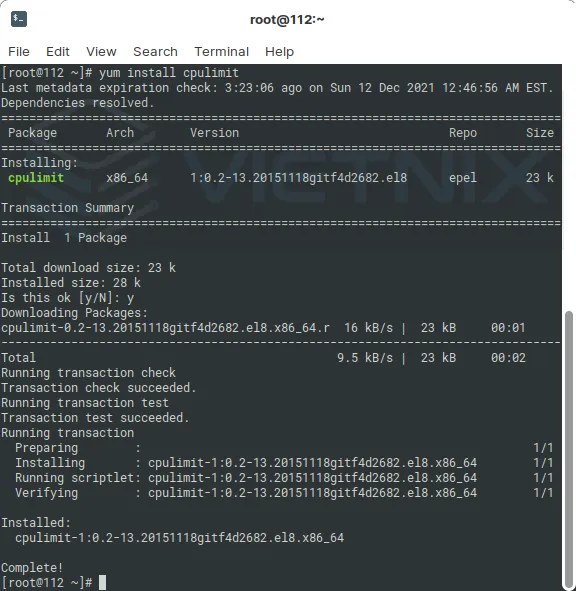The image size is (576, 591).
Task: Open the Search menu
Action: (x=155, y=52)
